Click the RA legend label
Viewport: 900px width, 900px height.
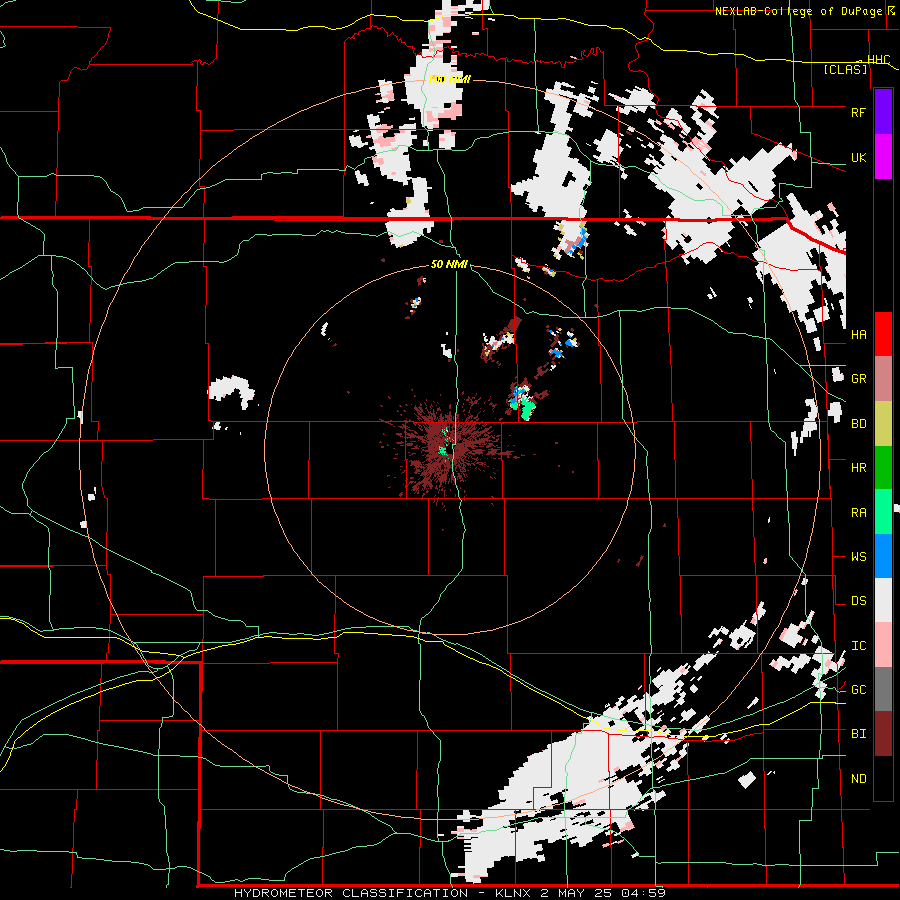858,512
